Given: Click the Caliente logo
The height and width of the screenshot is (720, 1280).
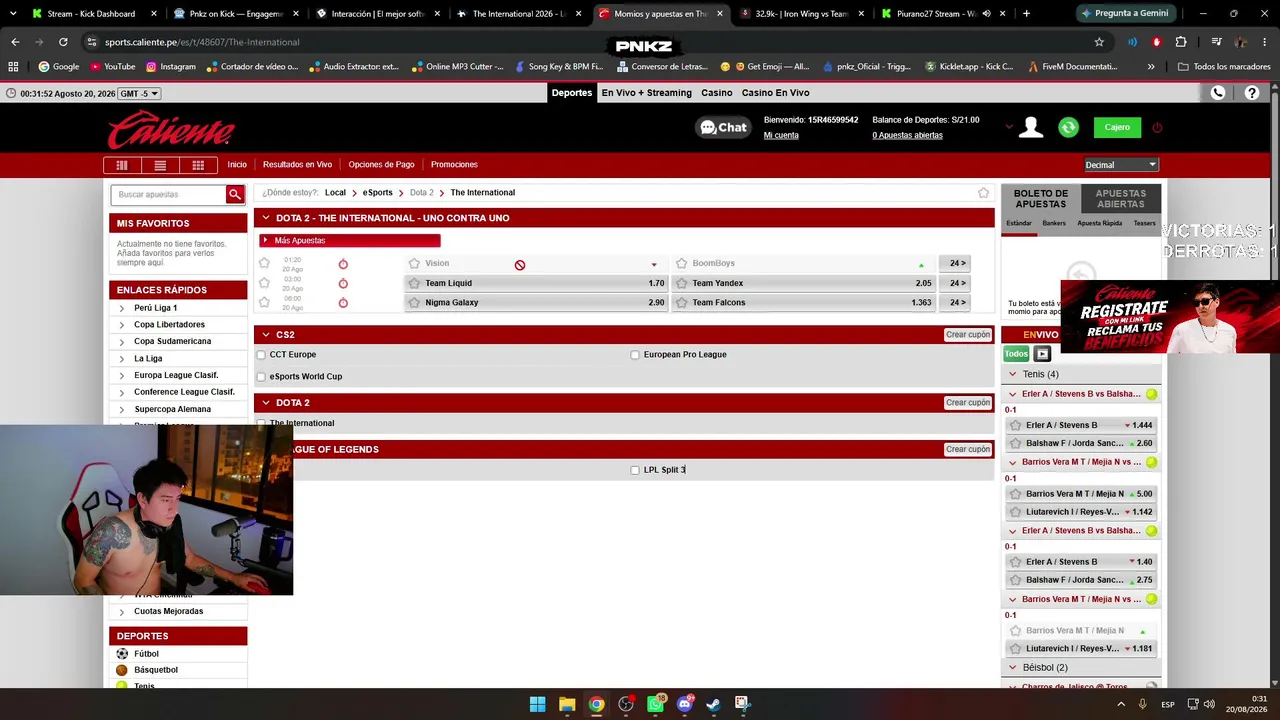Looking at the screenshot, I should click(x=171, y=130).
